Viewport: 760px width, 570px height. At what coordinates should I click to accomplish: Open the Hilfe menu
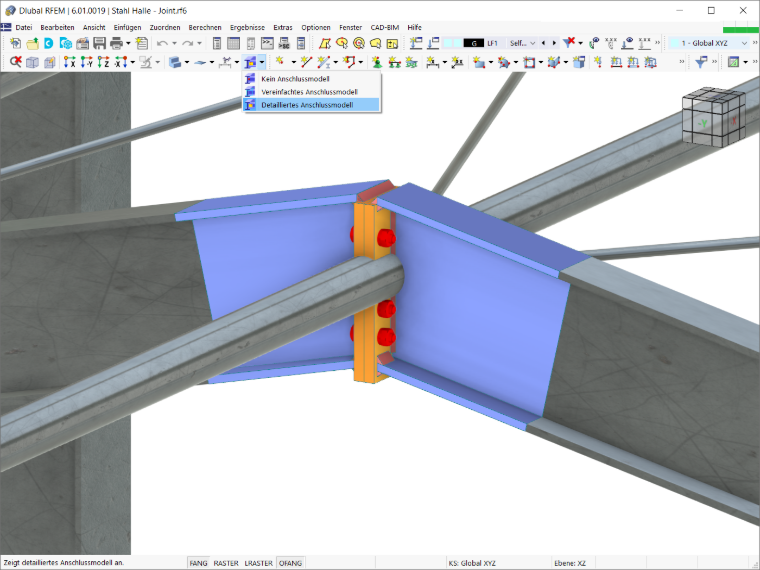click(414, 28)
